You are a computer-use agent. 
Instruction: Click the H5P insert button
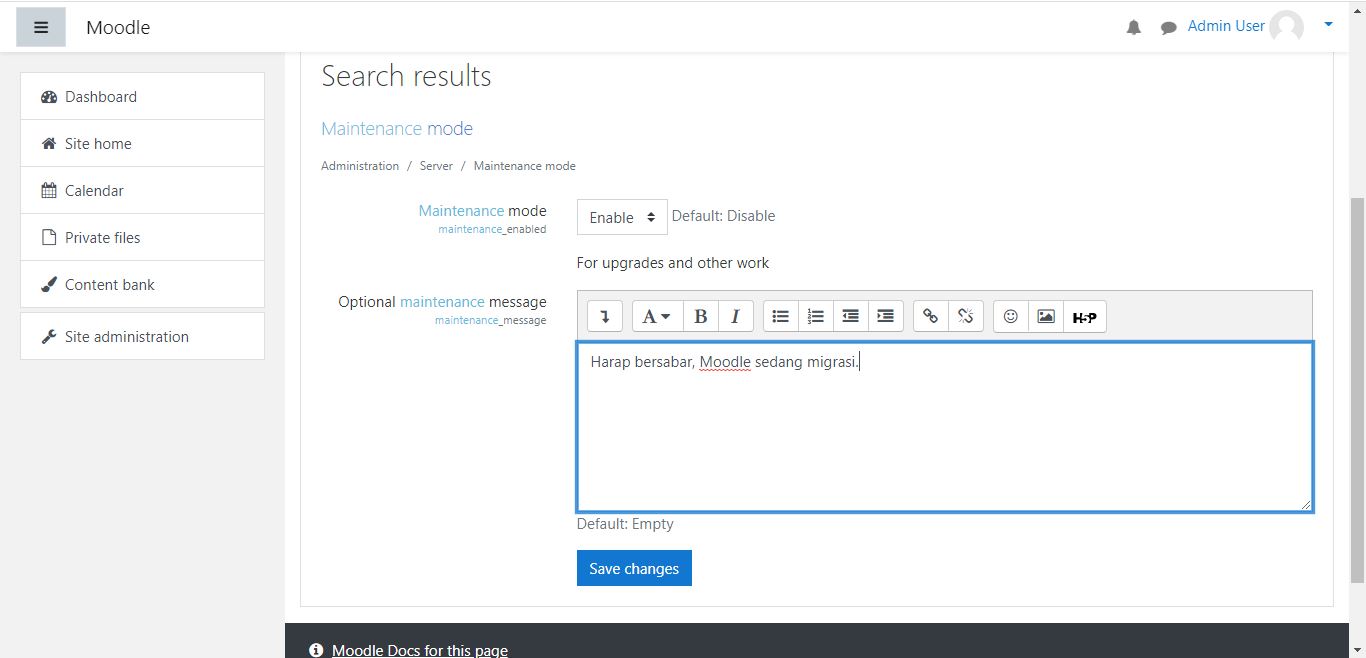point(1084,317)
